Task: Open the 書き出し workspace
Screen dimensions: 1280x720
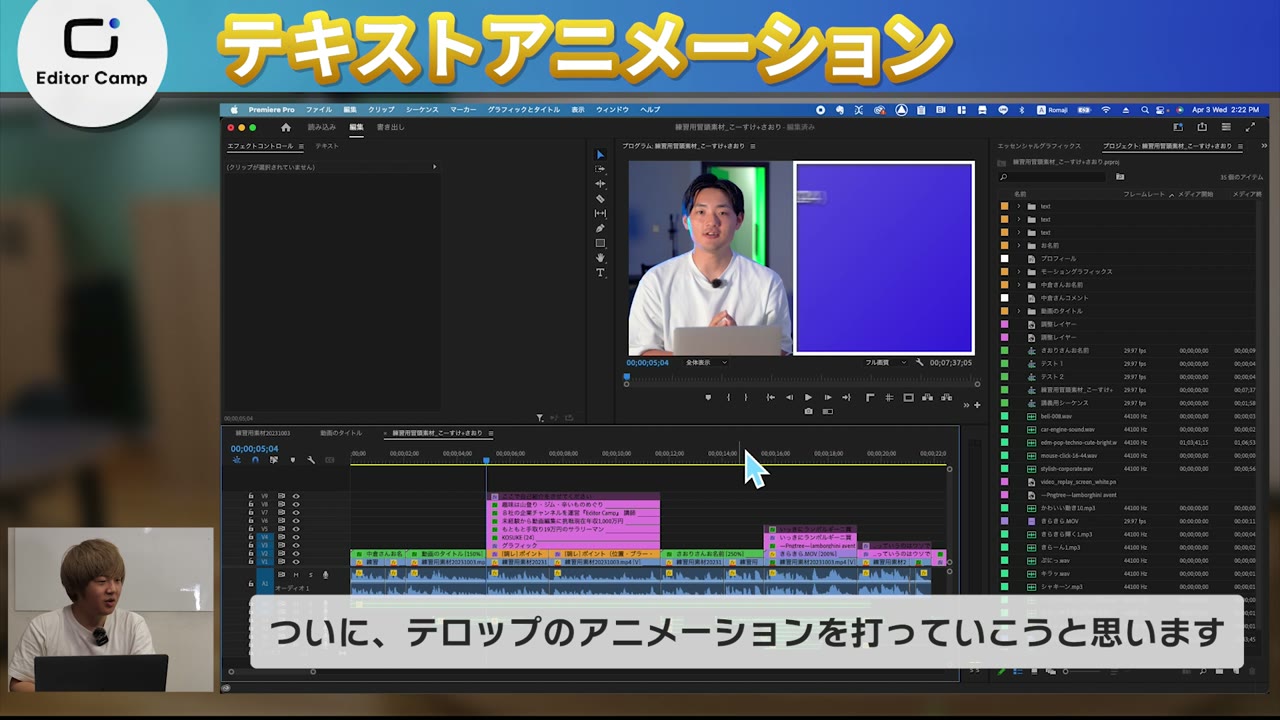Action: pyautogui.click(x=391, y=127)
